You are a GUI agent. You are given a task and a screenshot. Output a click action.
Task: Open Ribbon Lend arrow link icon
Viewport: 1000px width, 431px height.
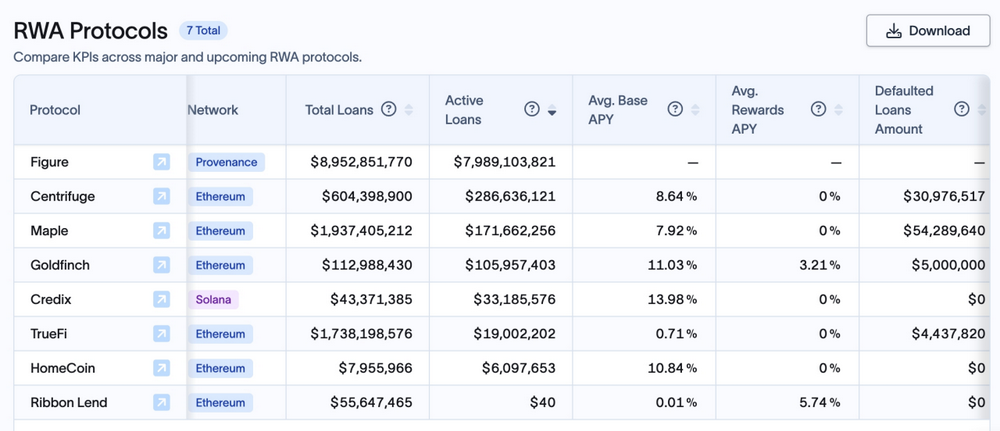[x=161, y=403]
